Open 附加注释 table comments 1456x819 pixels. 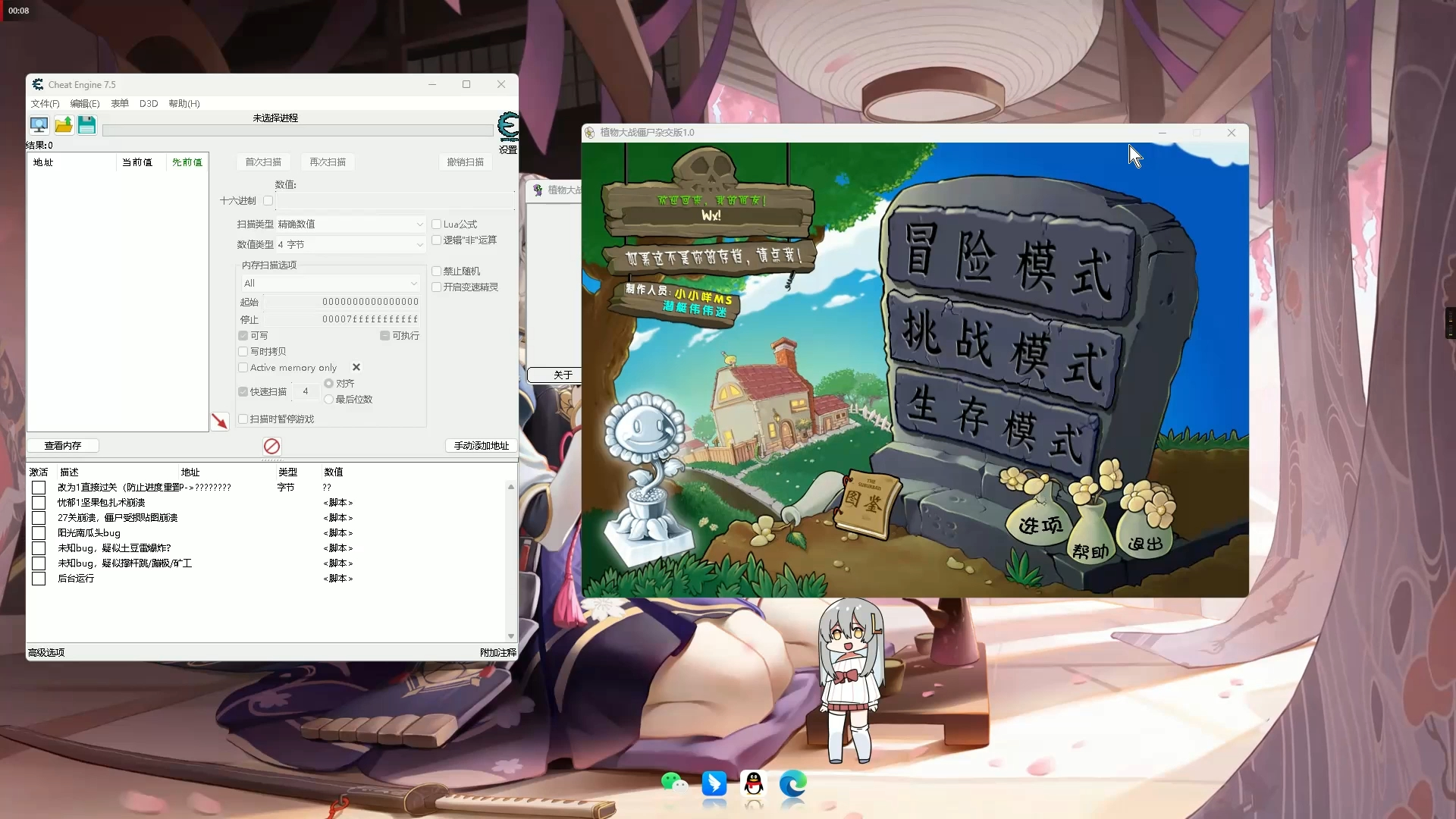[498, 653]
